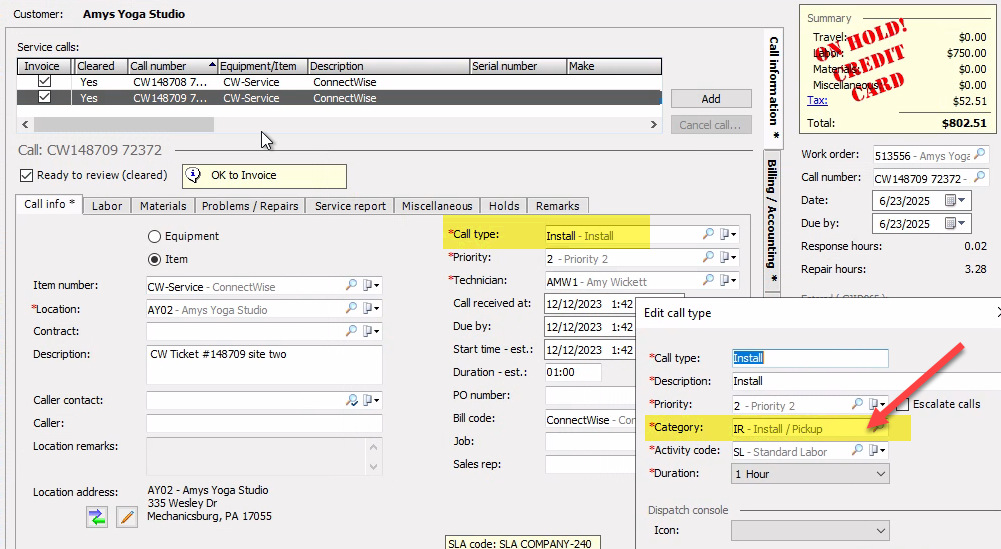Open the Call information vertical tab

tap(773, 88)
